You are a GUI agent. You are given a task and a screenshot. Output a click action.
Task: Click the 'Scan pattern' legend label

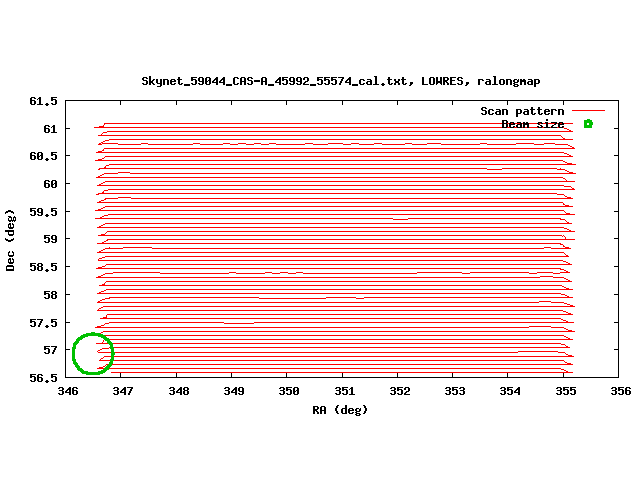[522, 111]
